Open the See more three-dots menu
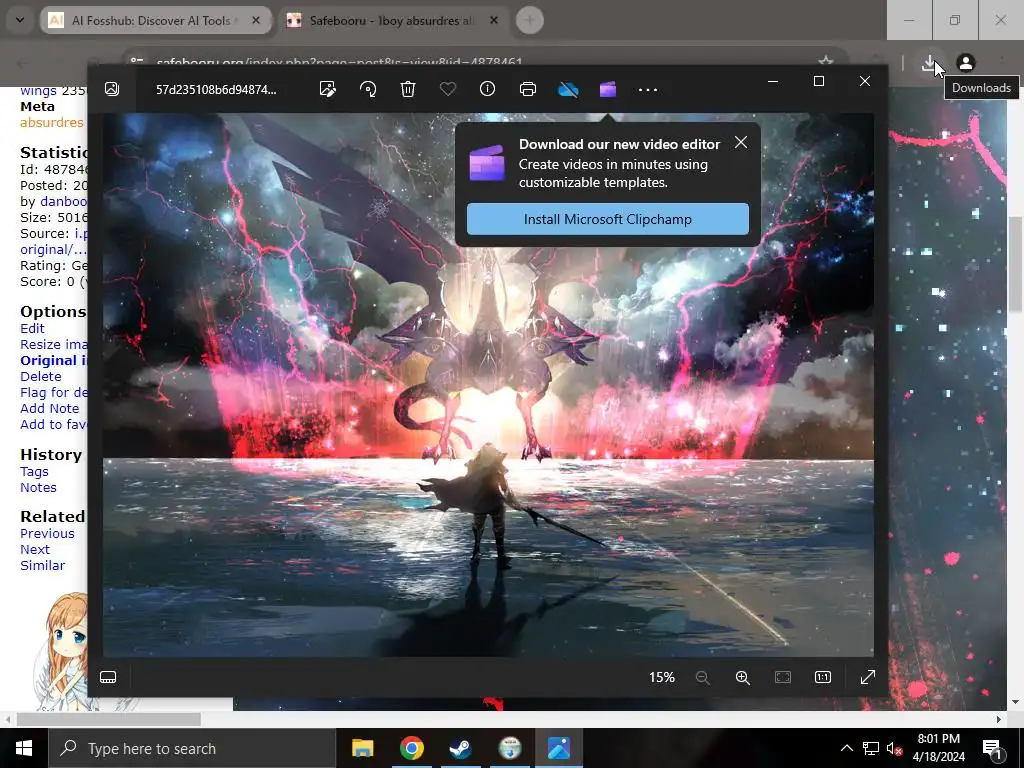 click(648, 89)
